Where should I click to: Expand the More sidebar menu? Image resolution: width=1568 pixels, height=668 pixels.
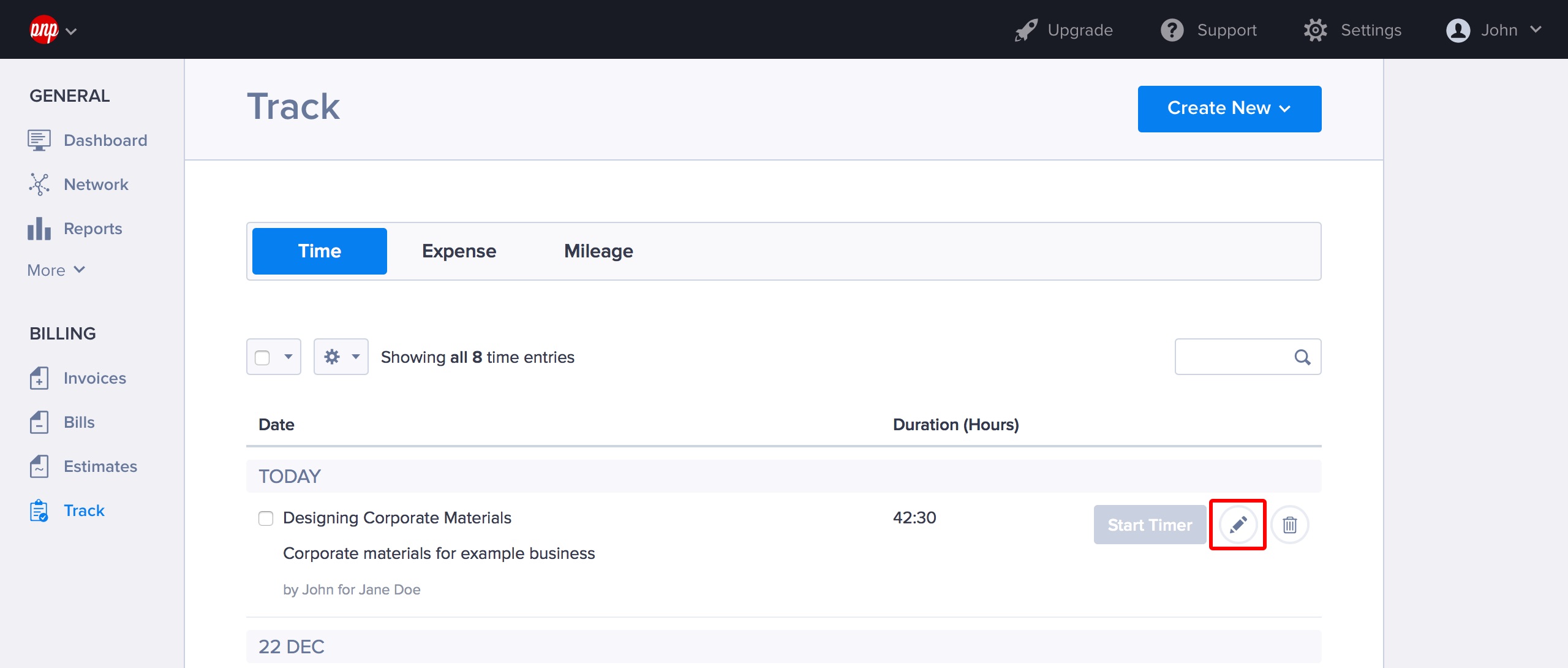point(56,270)
